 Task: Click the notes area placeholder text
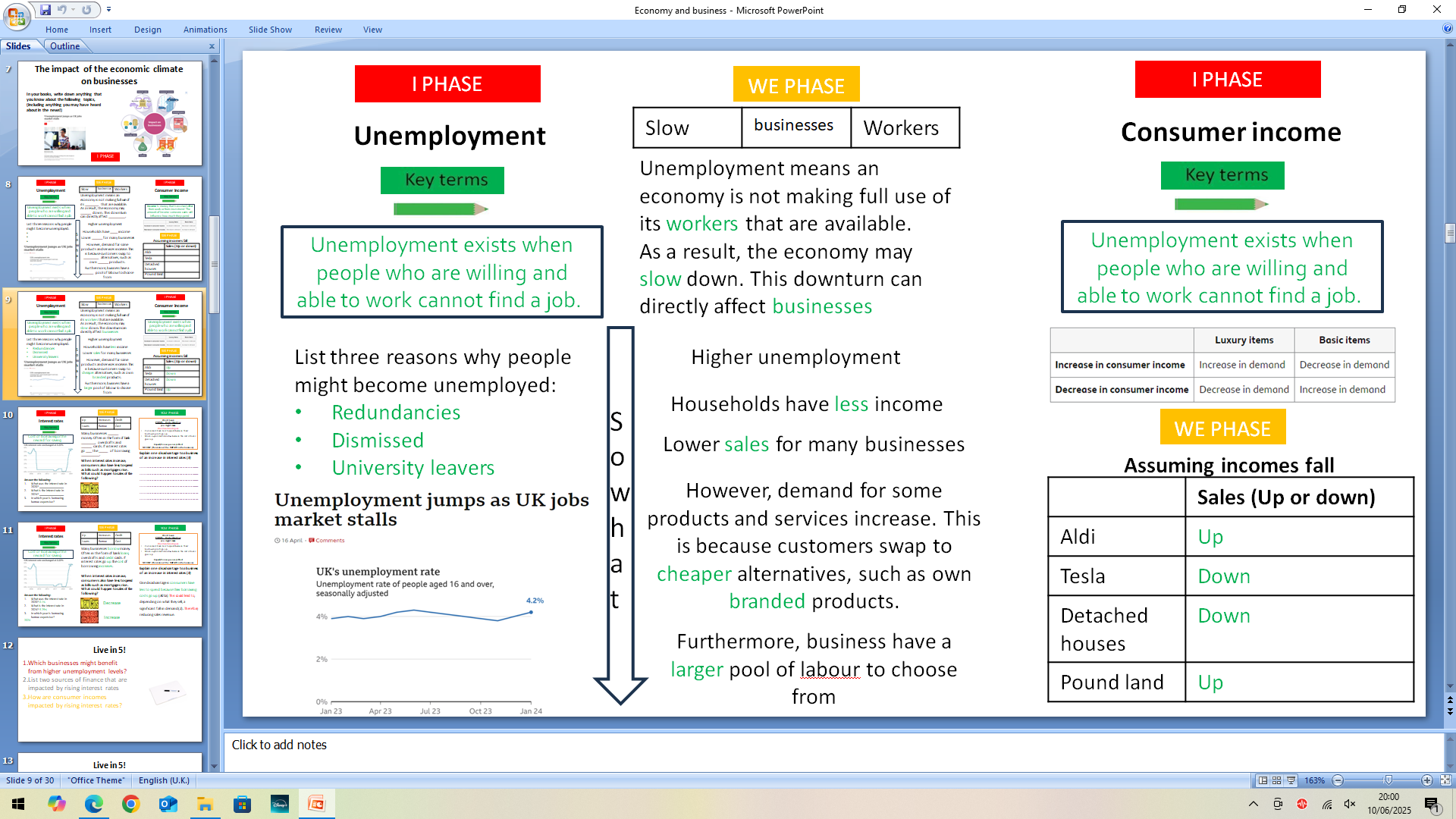point(279,745)
